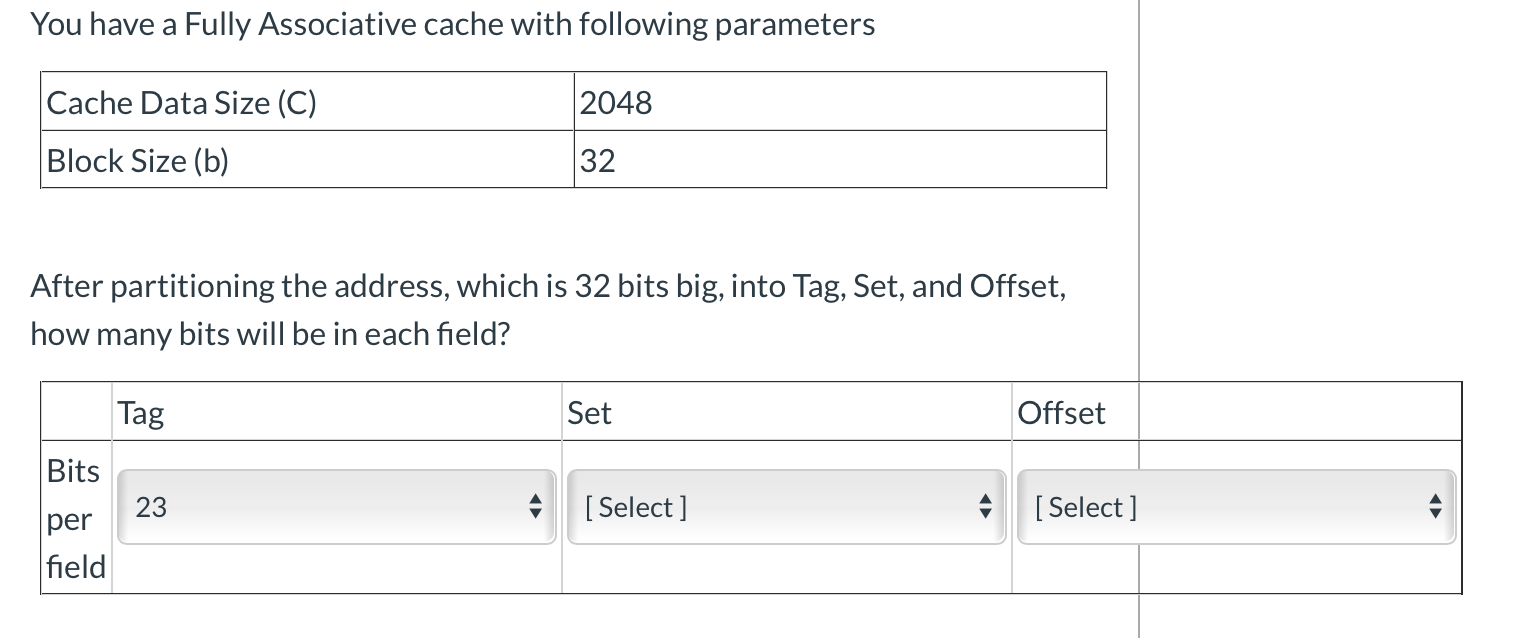Select the Set column header cell
The width and height of the screenshot is (1516, 638).
[590, 412]
